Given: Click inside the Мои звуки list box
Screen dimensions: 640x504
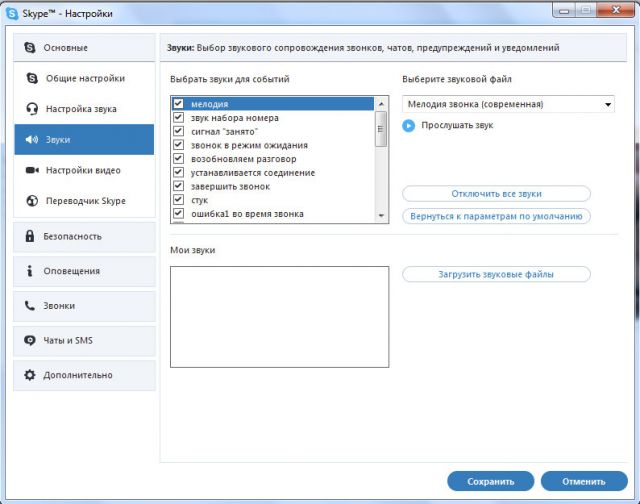Looking at the screenshot, I should (280, 317).
